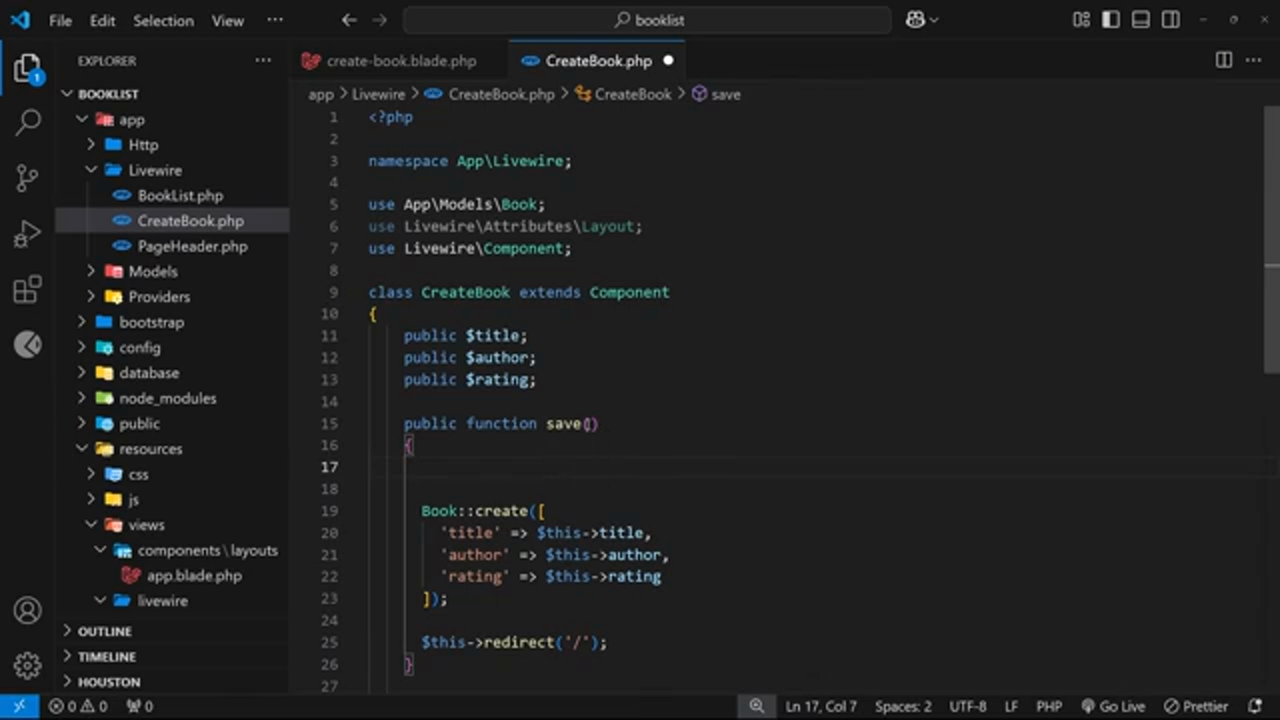Open the Run and Debug view
This screenshot has width=1280, height=720.
point(27,235)
